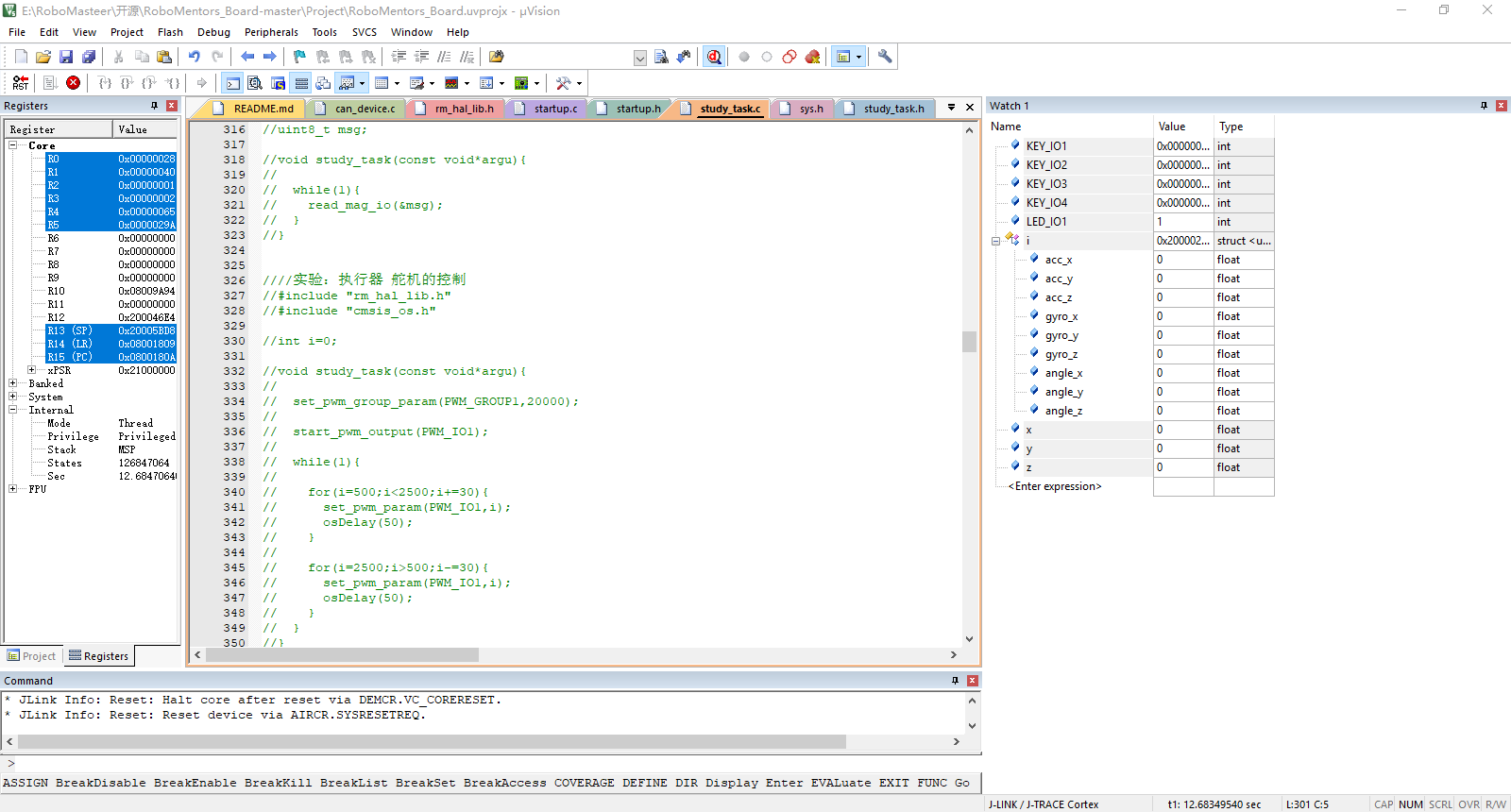Undo the last edit
This screenshot has height=812, width=1511.
194,57
